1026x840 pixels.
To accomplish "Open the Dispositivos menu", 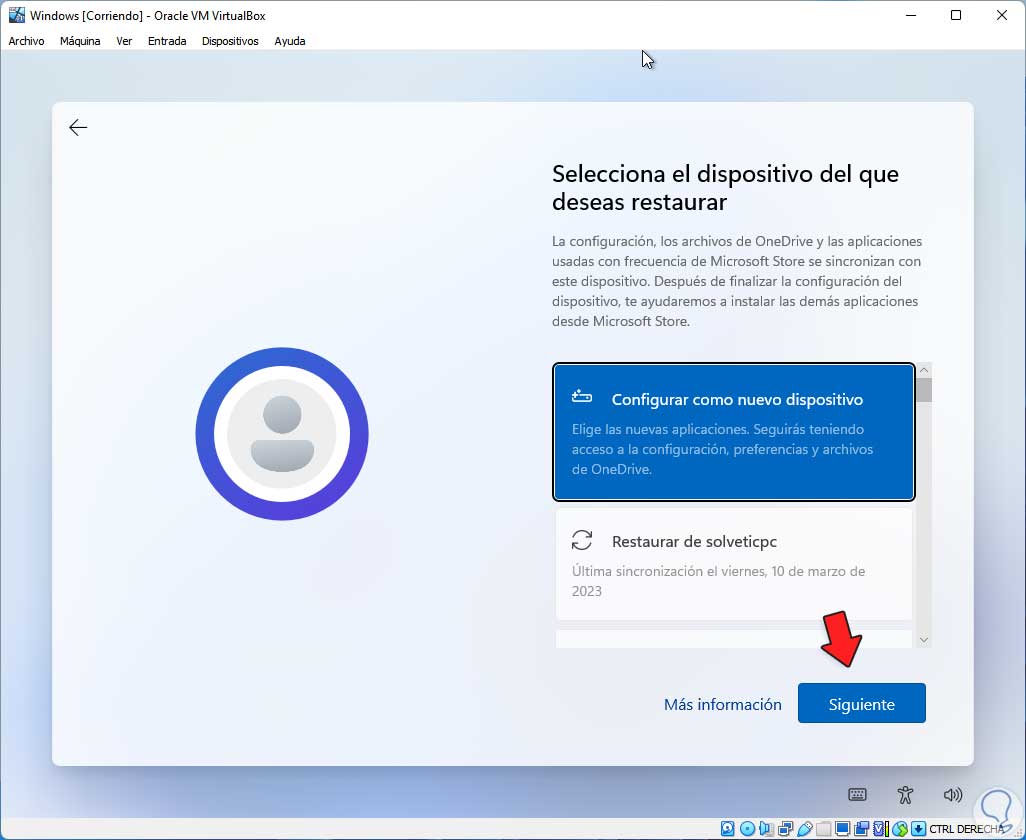I will 230,41.
